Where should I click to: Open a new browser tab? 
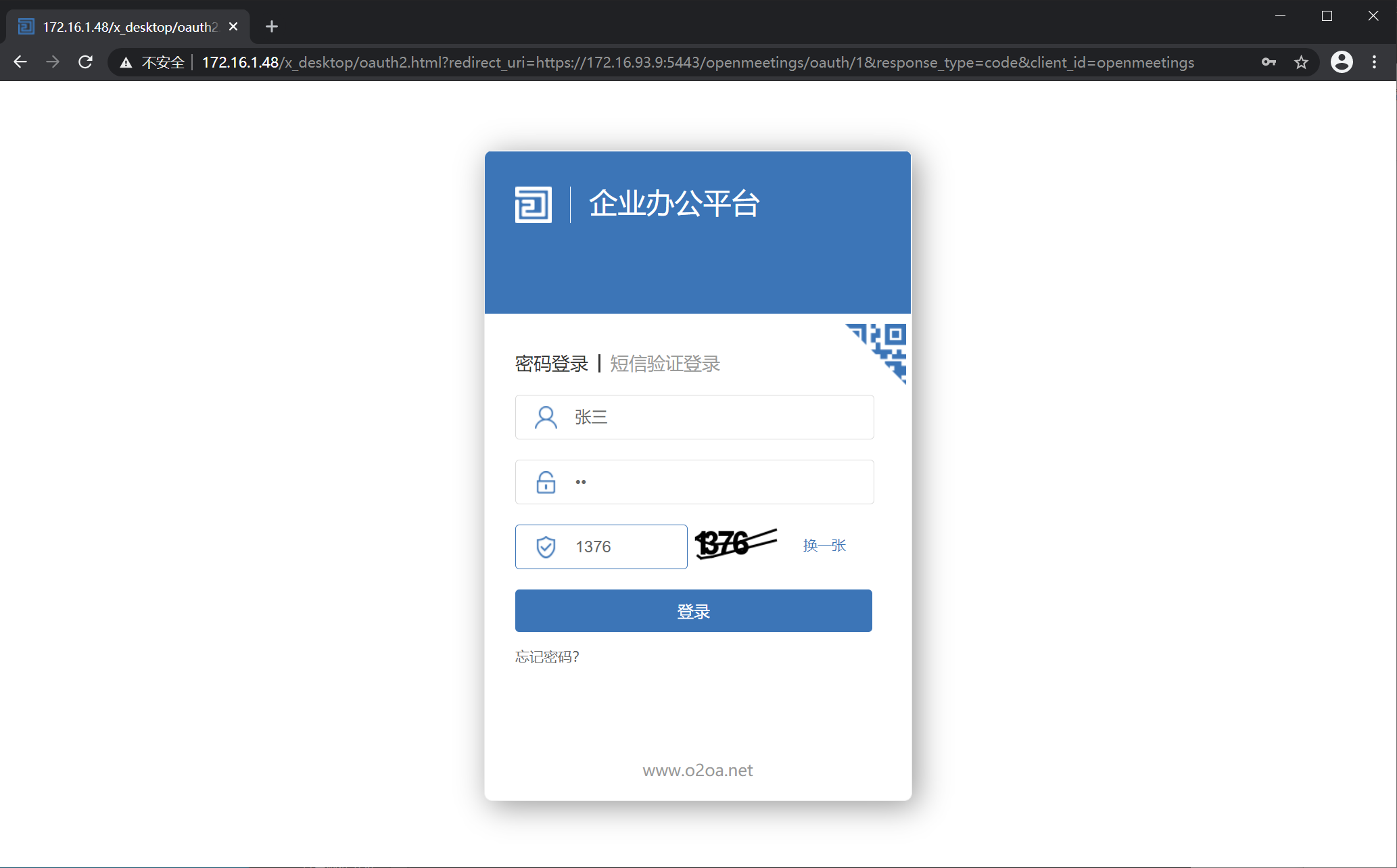click(x=272, y=26)
